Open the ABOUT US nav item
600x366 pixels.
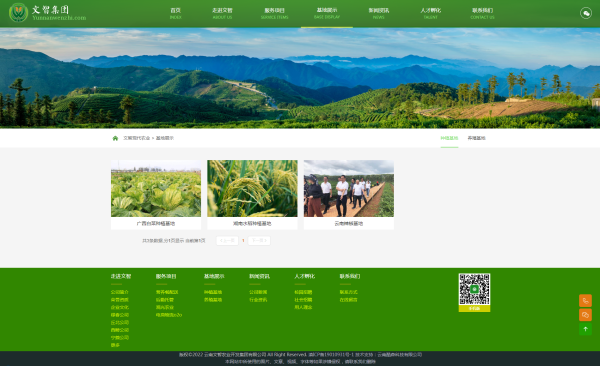(x=222, y=13)
